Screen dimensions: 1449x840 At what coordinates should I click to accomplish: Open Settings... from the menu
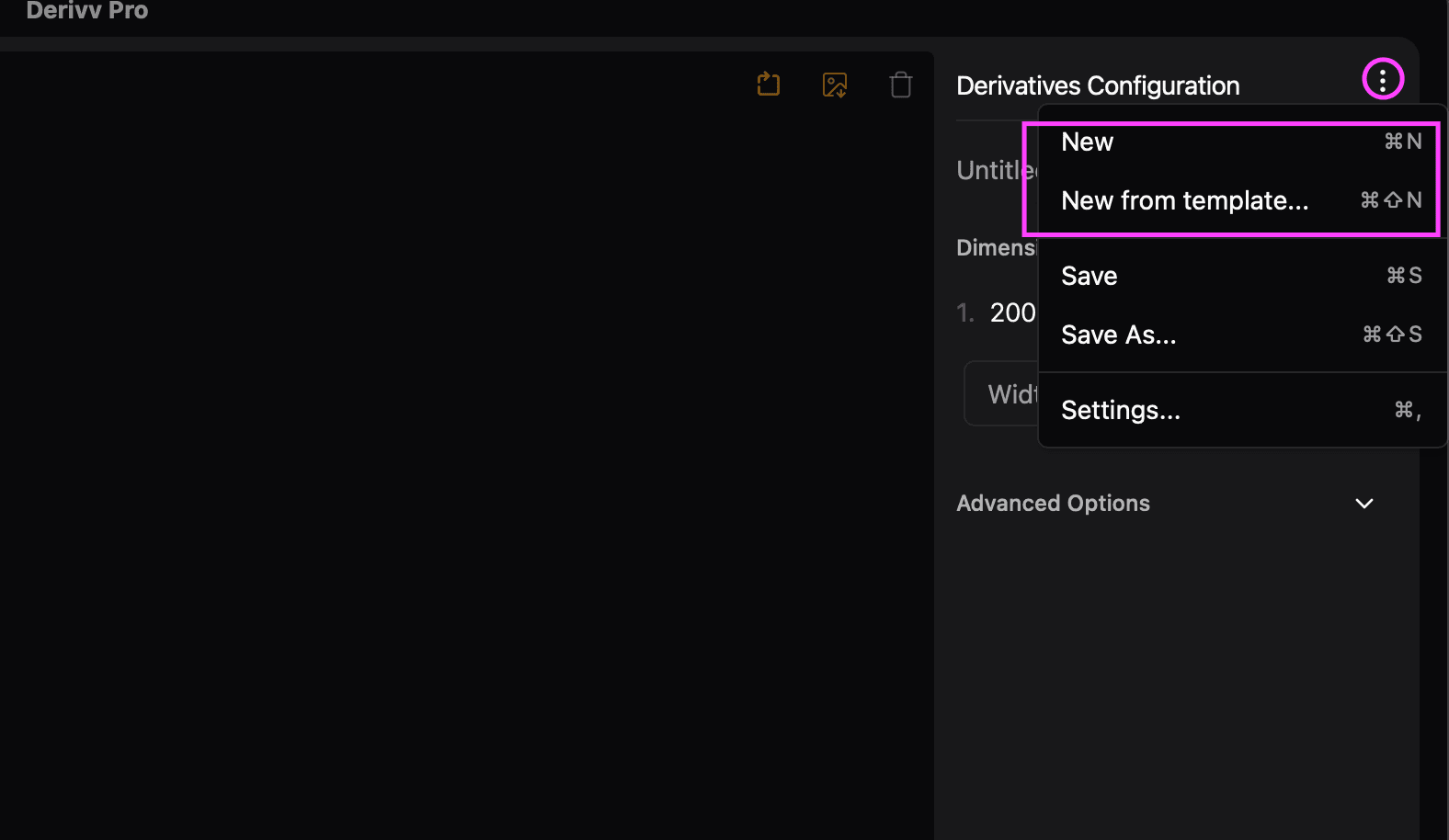1120,410
